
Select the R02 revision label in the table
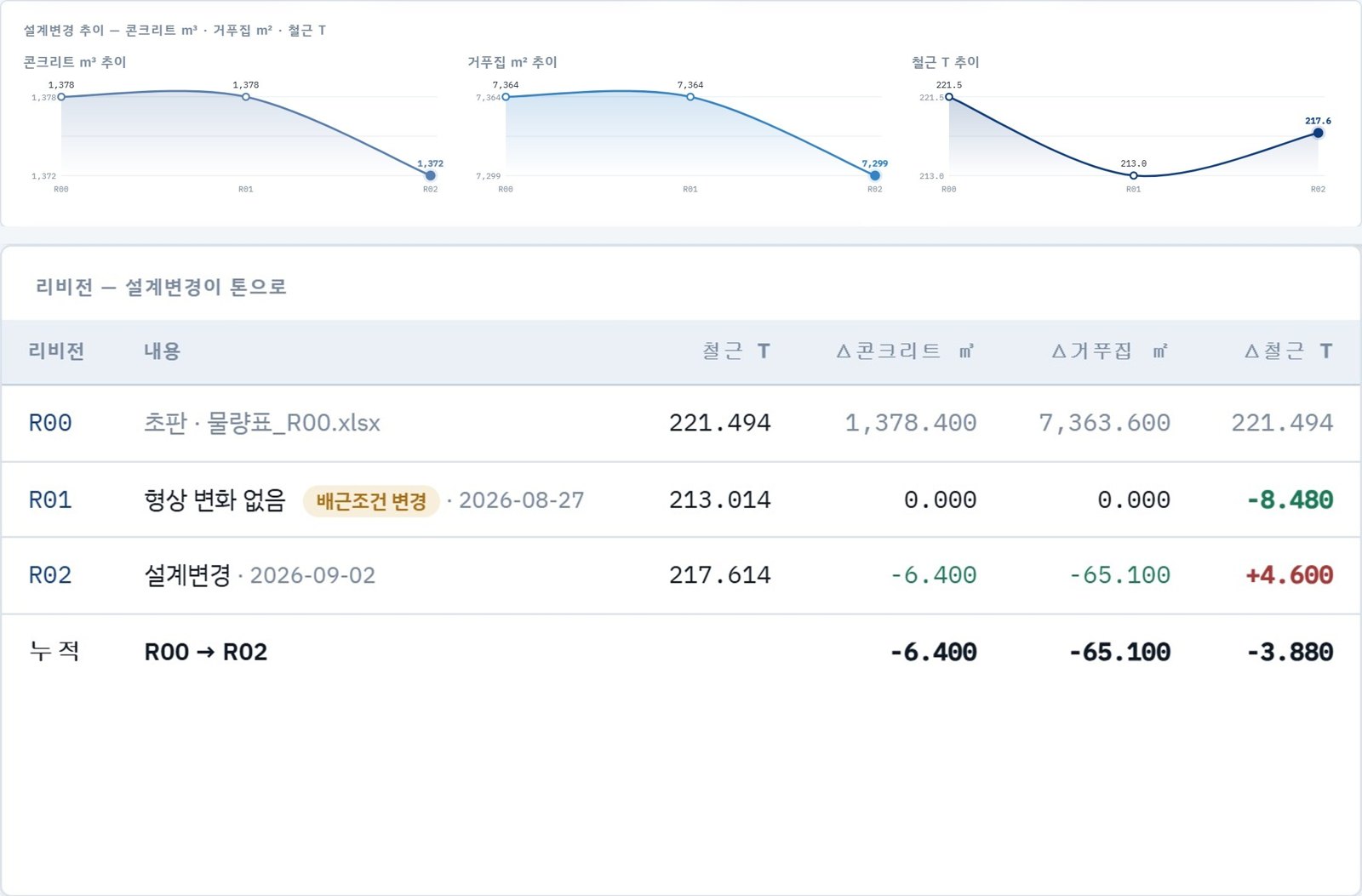(x=50, y=575)
